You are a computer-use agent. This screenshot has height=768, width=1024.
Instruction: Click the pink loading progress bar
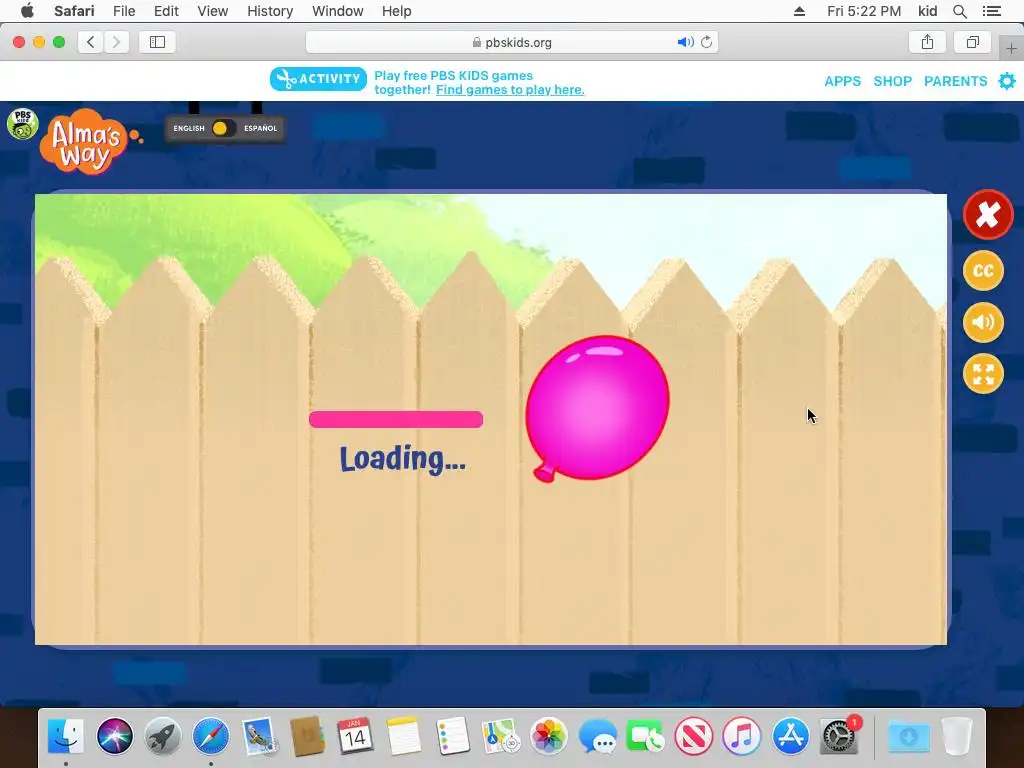396,419
